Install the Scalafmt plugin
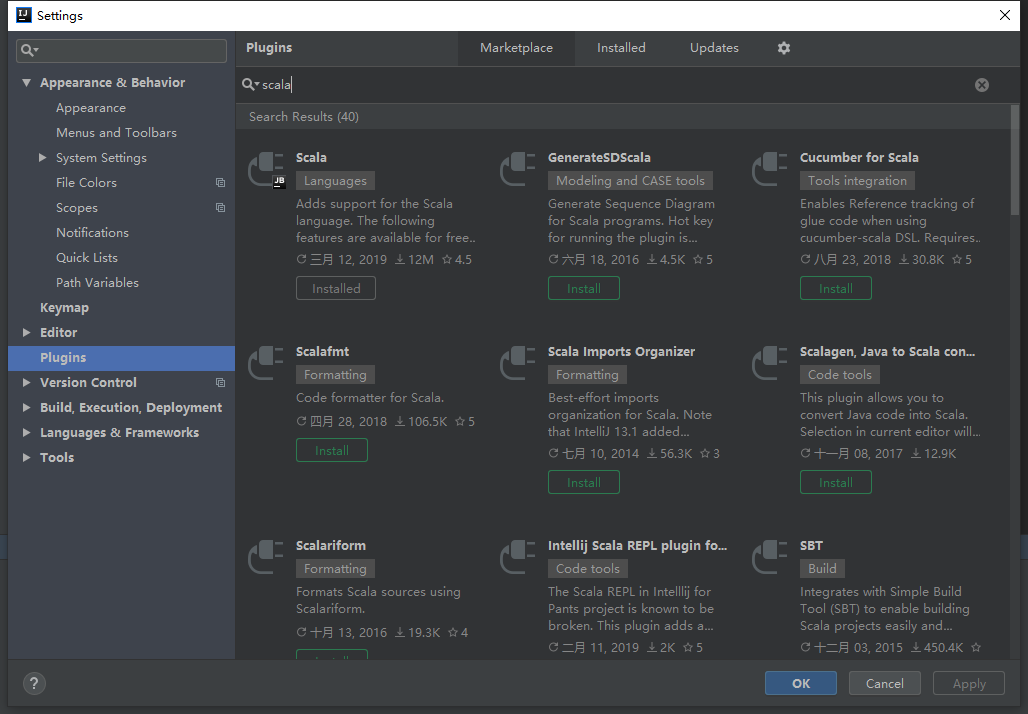Viewport: 1028px width, 714px height. [332, 450]
